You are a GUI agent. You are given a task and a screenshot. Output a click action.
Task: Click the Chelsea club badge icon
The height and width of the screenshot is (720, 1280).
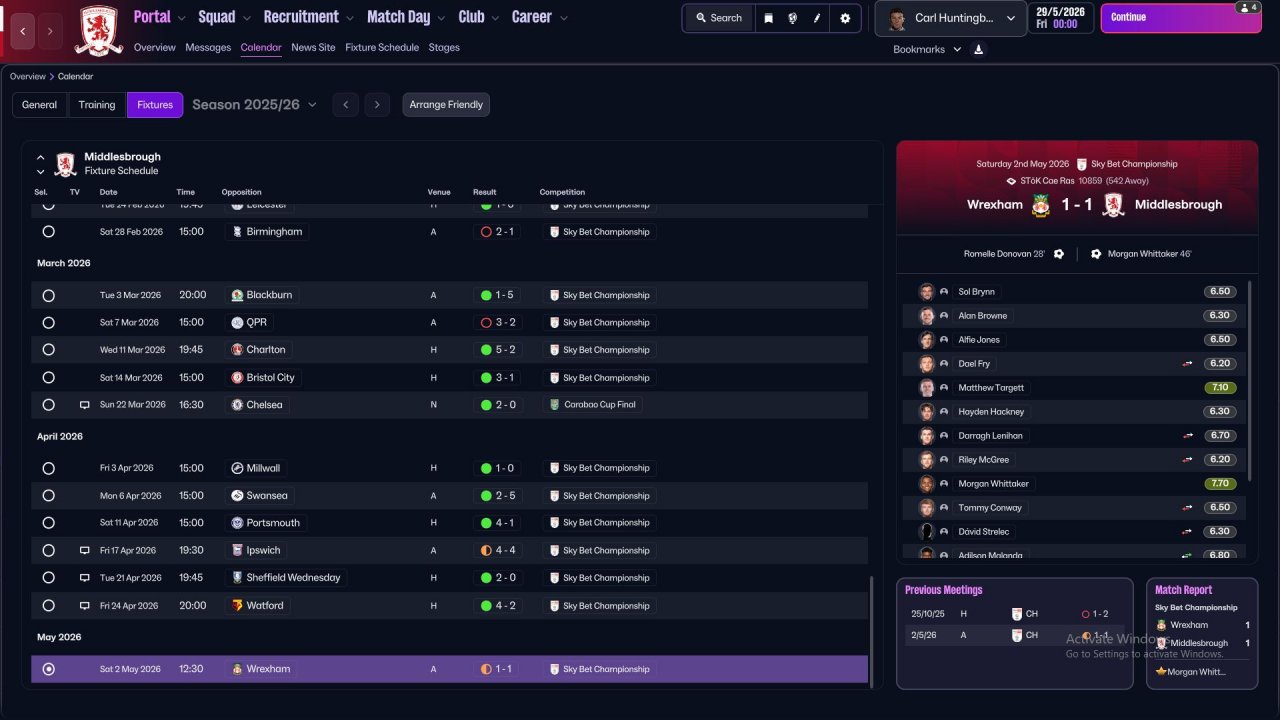237,405
